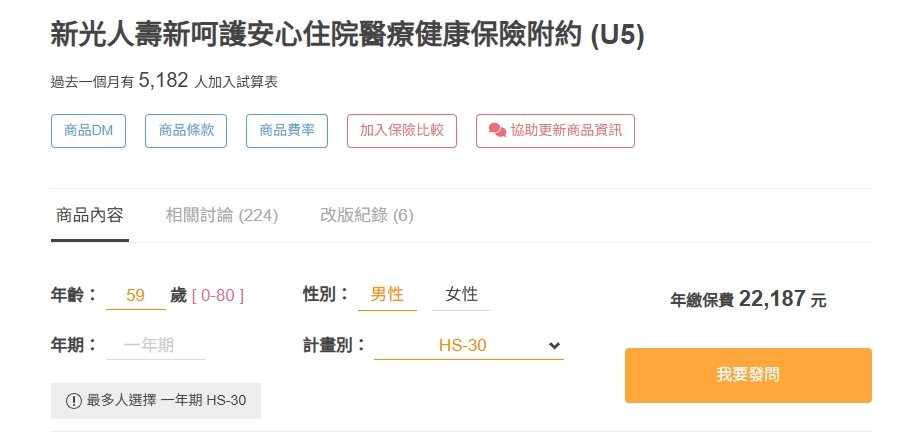The image size is (898, 436).
Task: Expand the 計畫別 HS-30 dropdown
Action: (468, 346)
